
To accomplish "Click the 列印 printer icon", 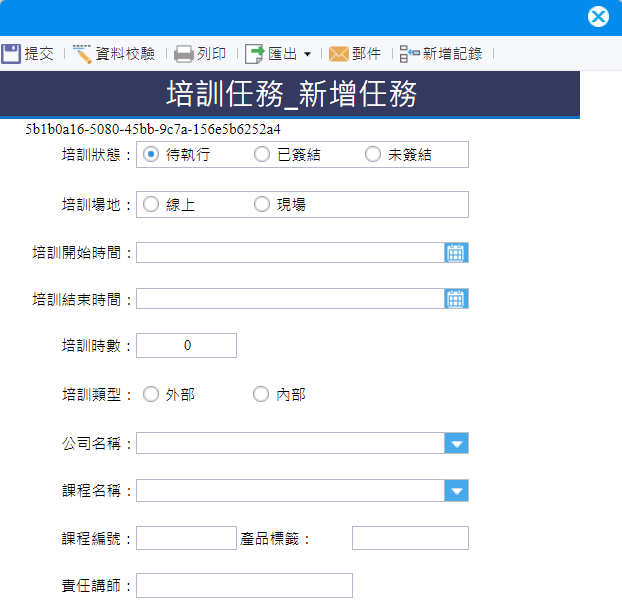I will (184, 54).
